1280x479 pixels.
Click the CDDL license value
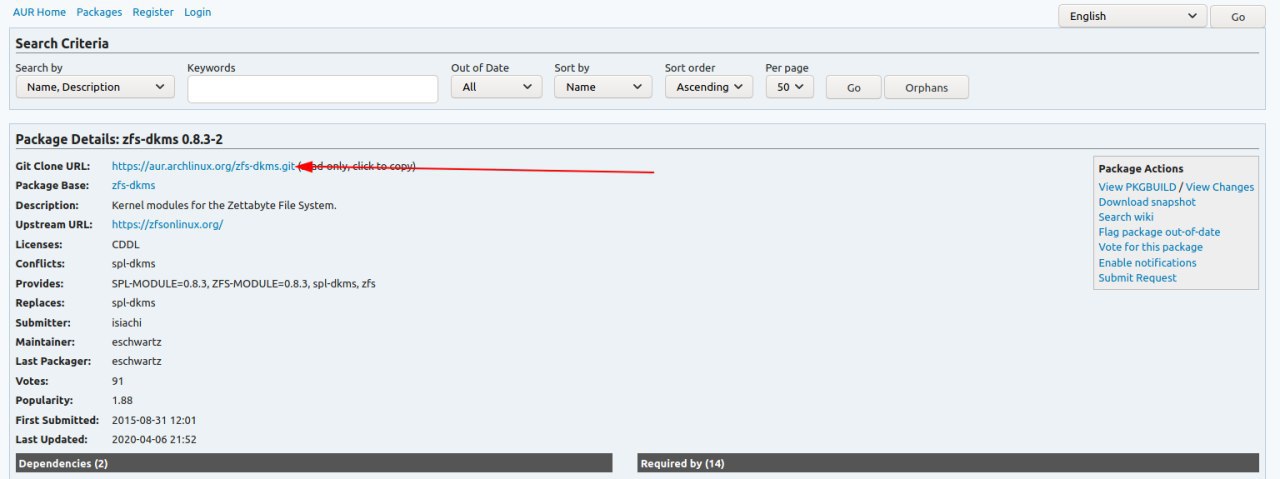click(x=126, y=244)
